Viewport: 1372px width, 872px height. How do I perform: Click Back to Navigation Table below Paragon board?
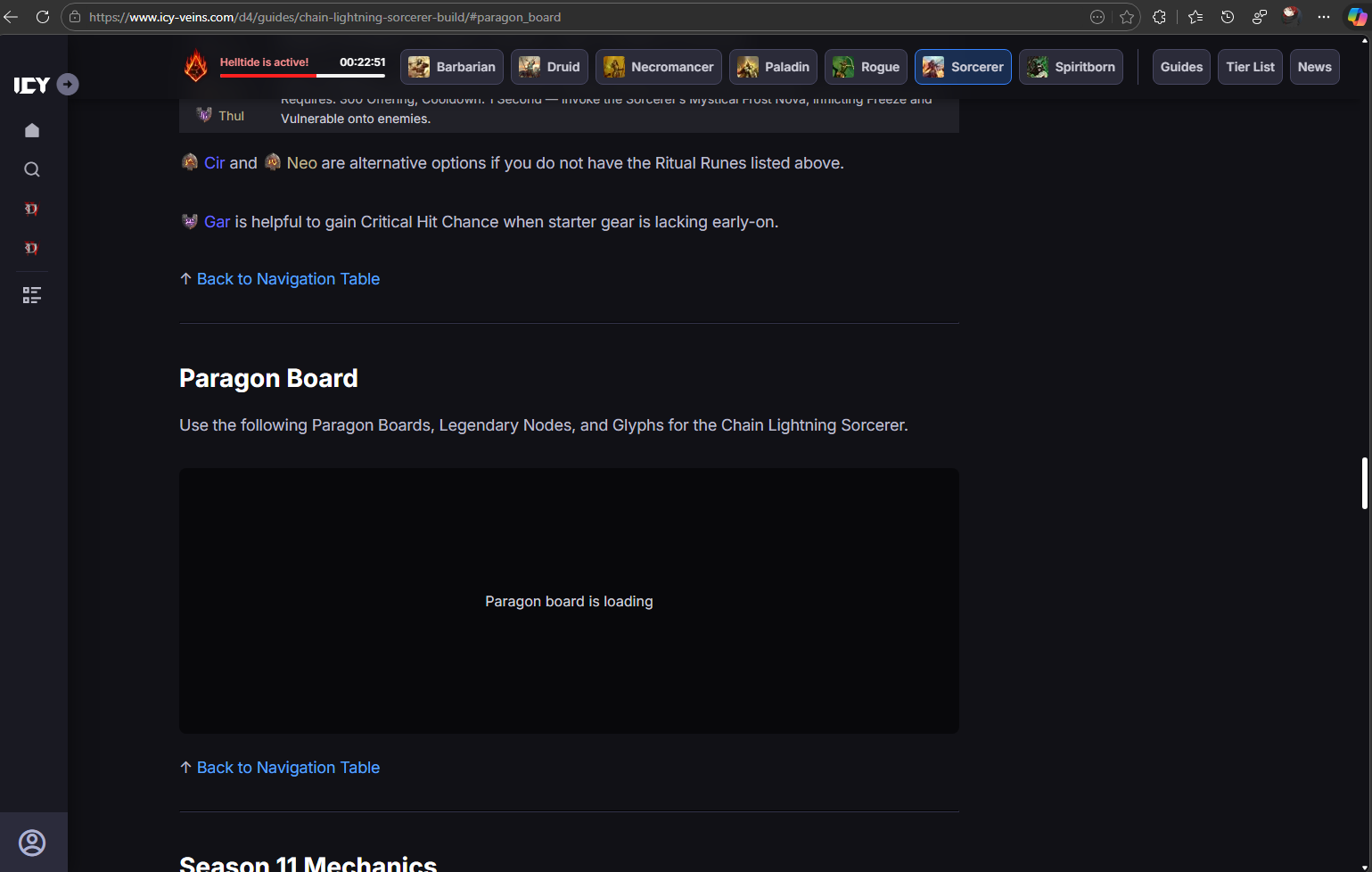[x=288, y=768]
